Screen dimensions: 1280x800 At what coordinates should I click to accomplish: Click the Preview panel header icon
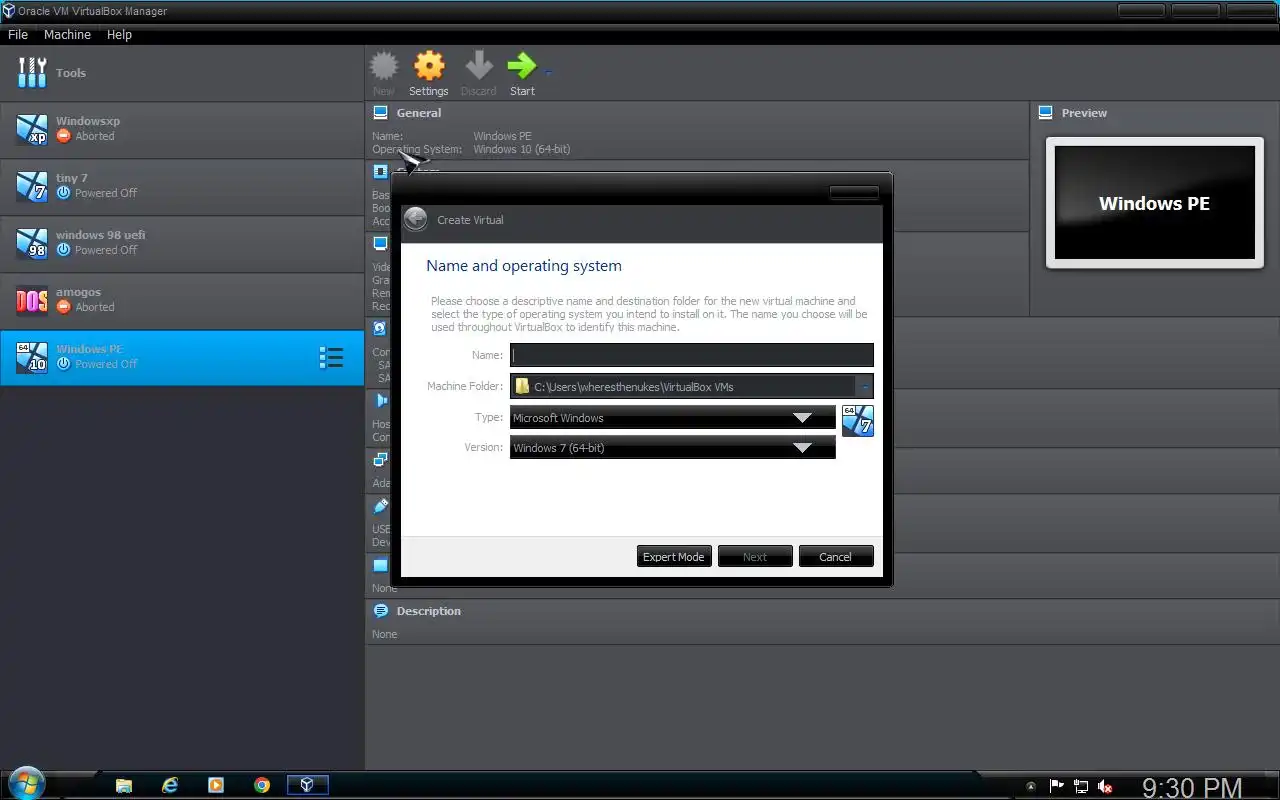tap(1046, 113)
